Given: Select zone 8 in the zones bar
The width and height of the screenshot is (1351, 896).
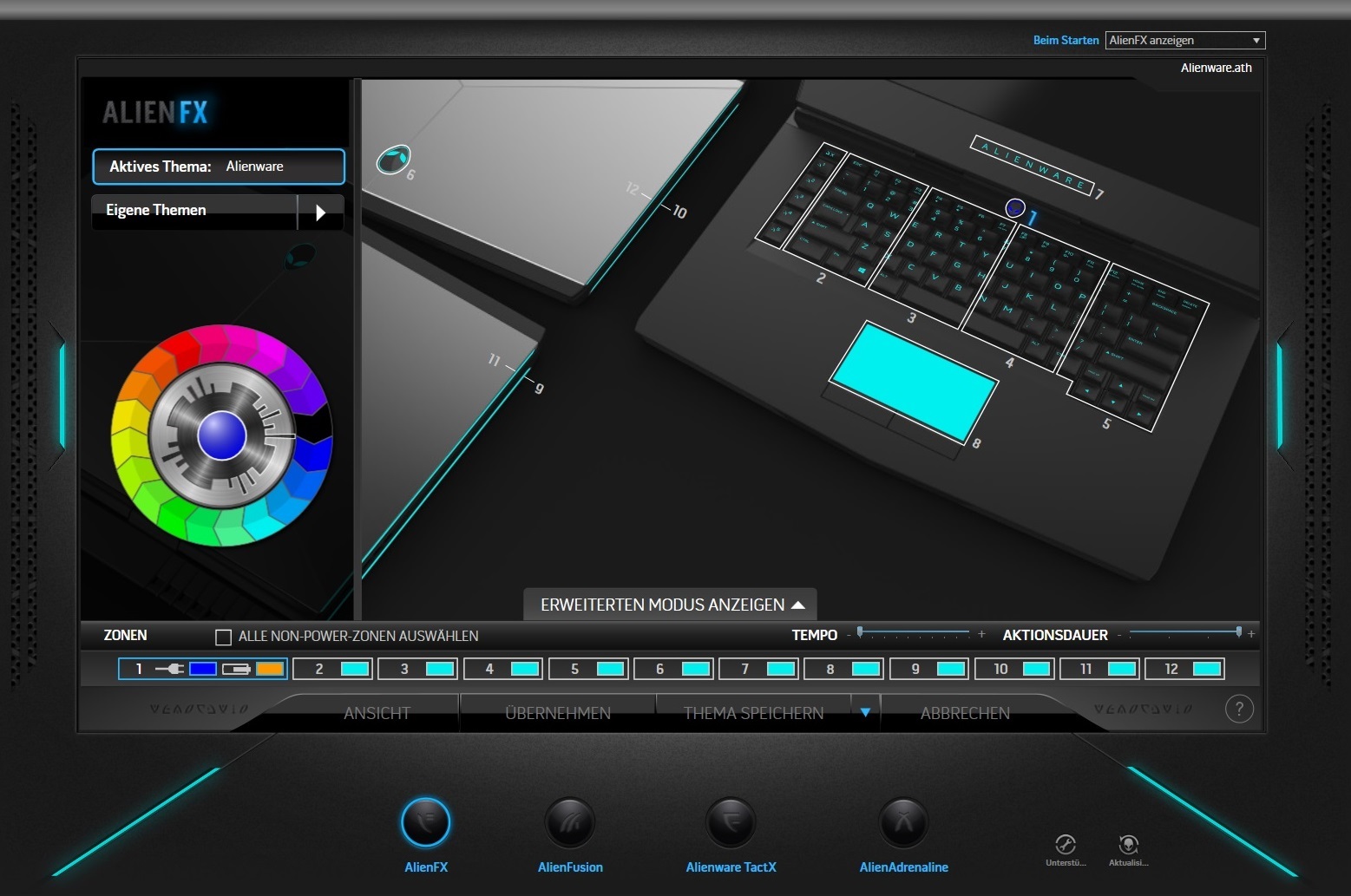Looking at the screenshot, I should tap(843, 669).
